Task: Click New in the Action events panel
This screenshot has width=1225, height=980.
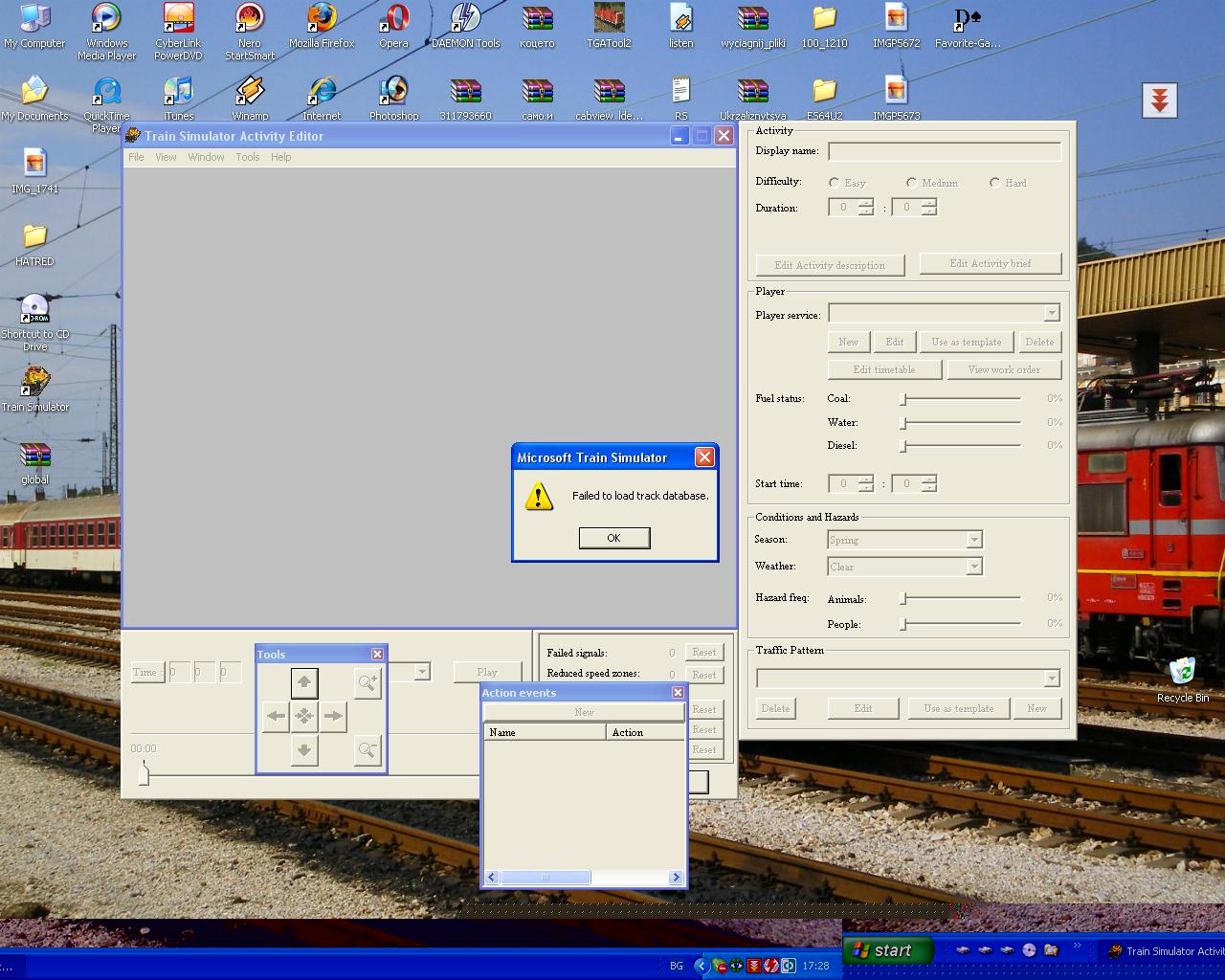Action: 584,712
